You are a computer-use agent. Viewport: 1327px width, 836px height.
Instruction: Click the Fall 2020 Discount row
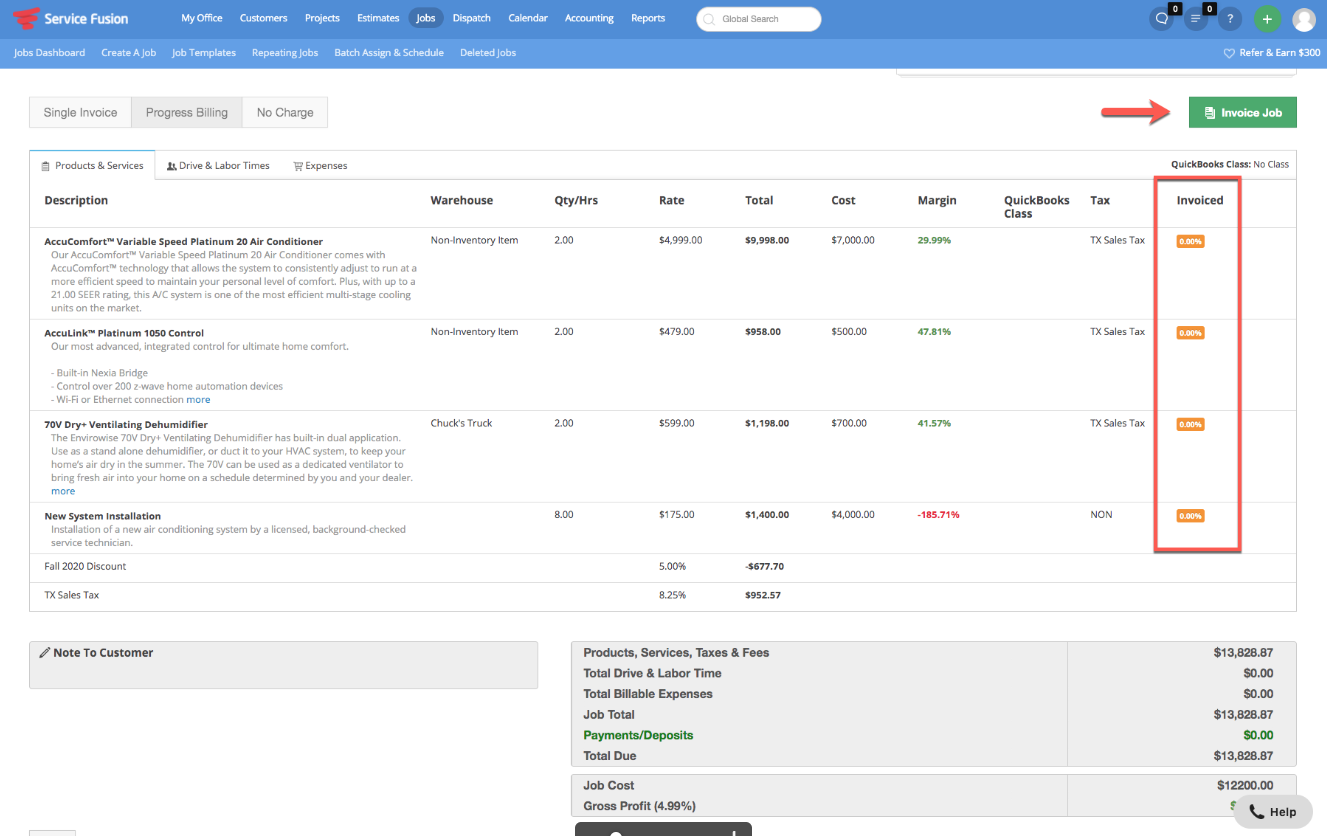coord(663,567)
